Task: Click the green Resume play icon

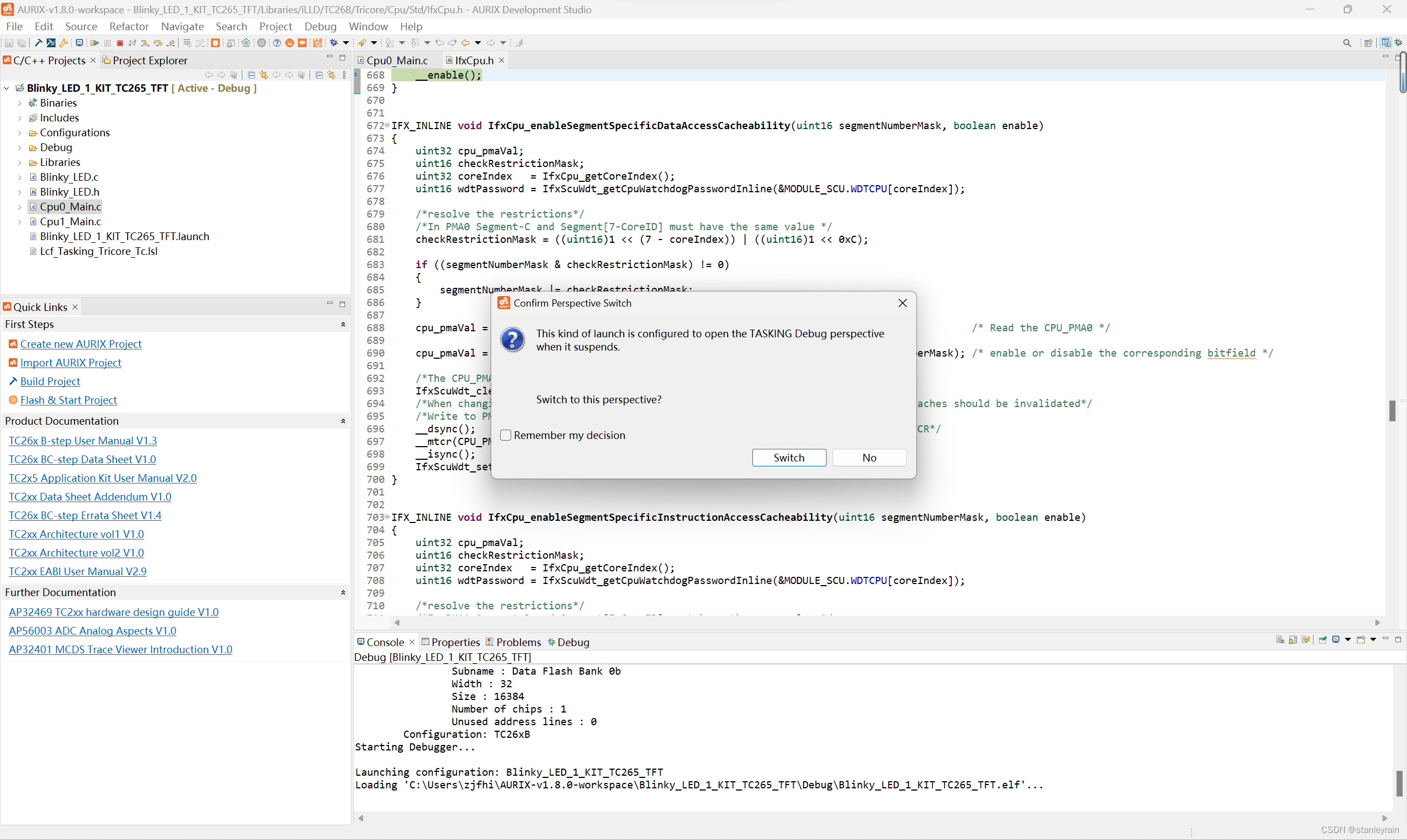Action: pyautogui.click(x=95, y=43)
